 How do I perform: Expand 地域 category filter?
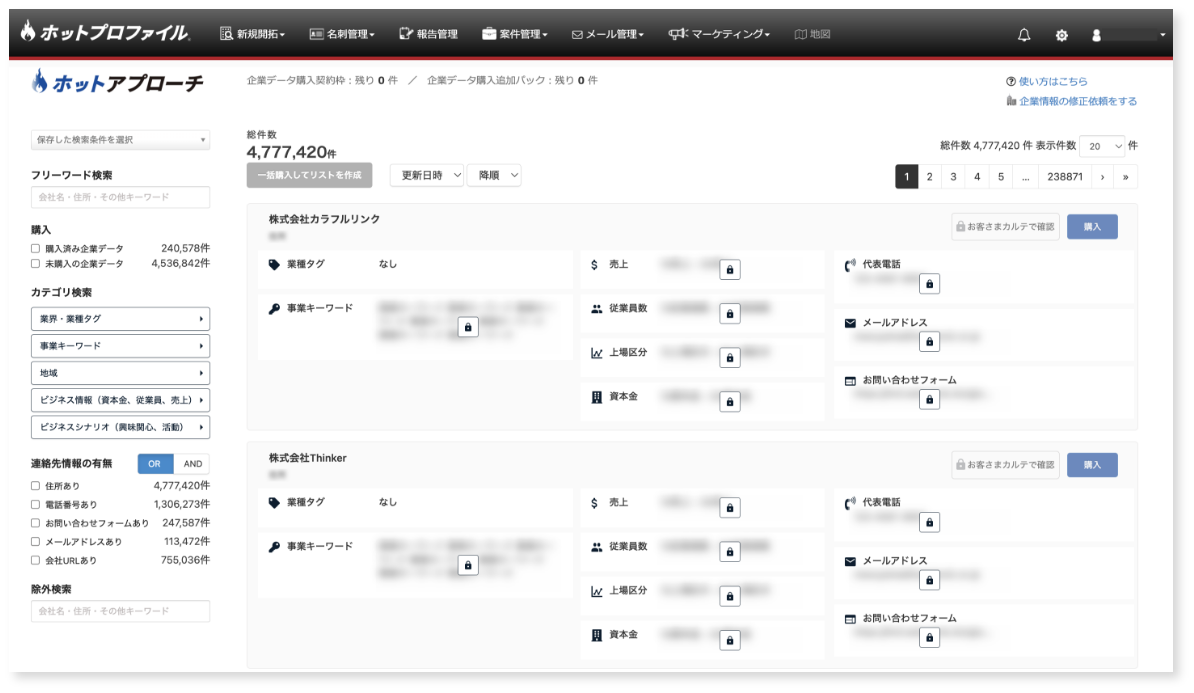tap(120, 373)
